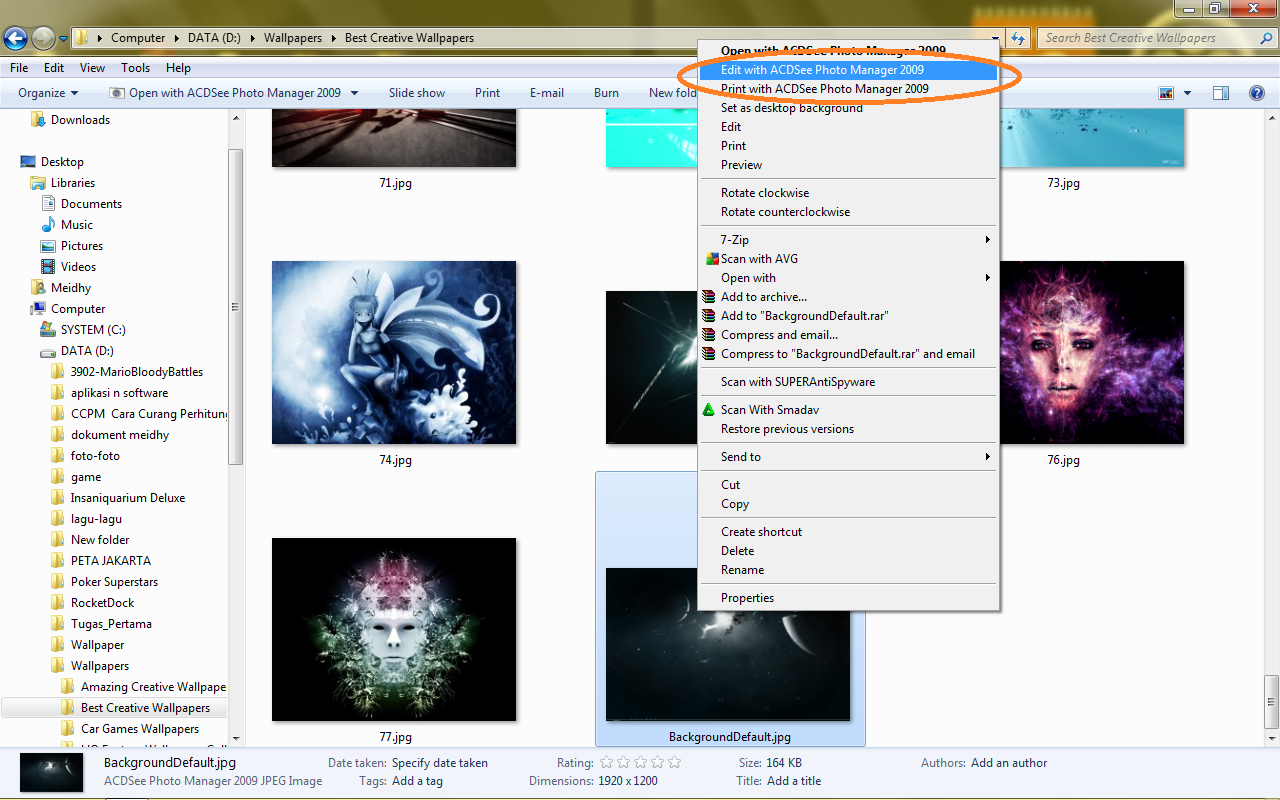The image size is (1280, 800).
Task: Click the Pictures library icon
Action: (x=48, y=246)
